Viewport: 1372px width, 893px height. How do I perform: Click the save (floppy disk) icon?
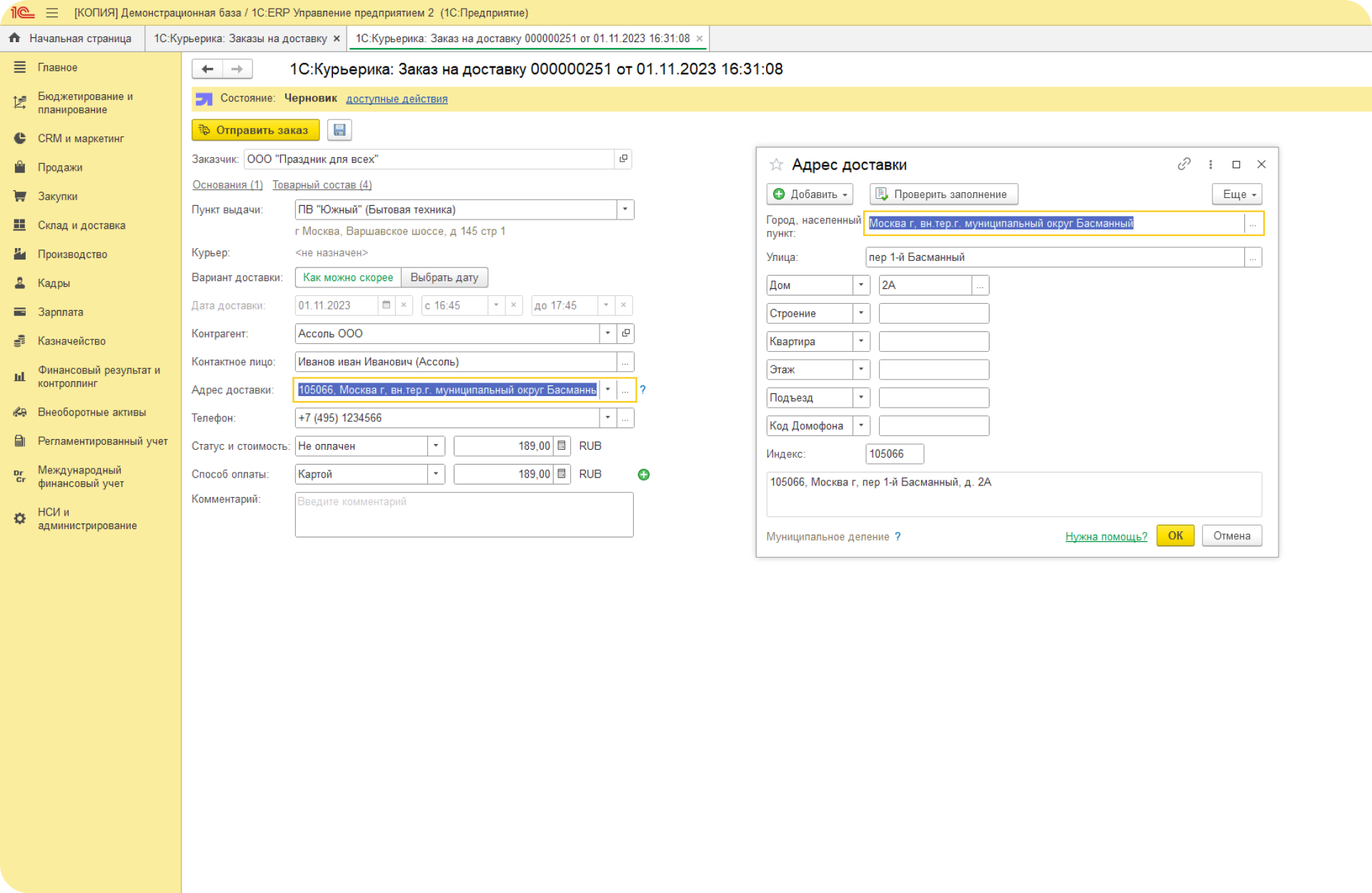coord(339,130)
